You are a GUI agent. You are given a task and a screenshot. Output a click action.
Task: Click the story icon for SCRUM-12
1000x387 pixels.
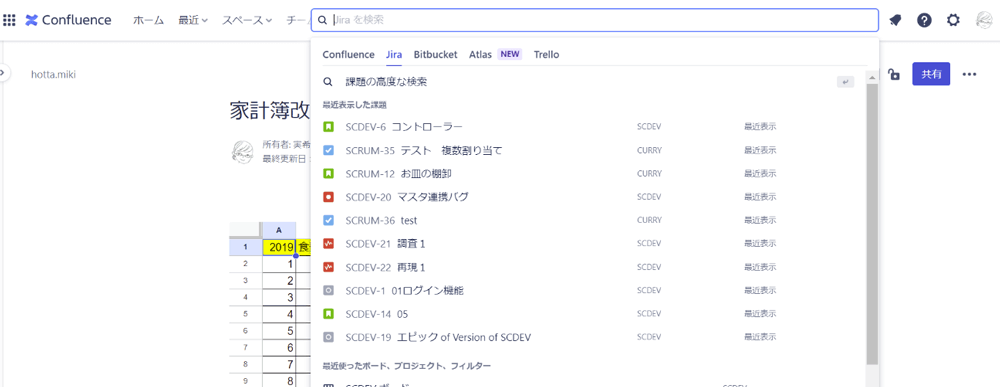pyautogui.click(x=328, y=173)
